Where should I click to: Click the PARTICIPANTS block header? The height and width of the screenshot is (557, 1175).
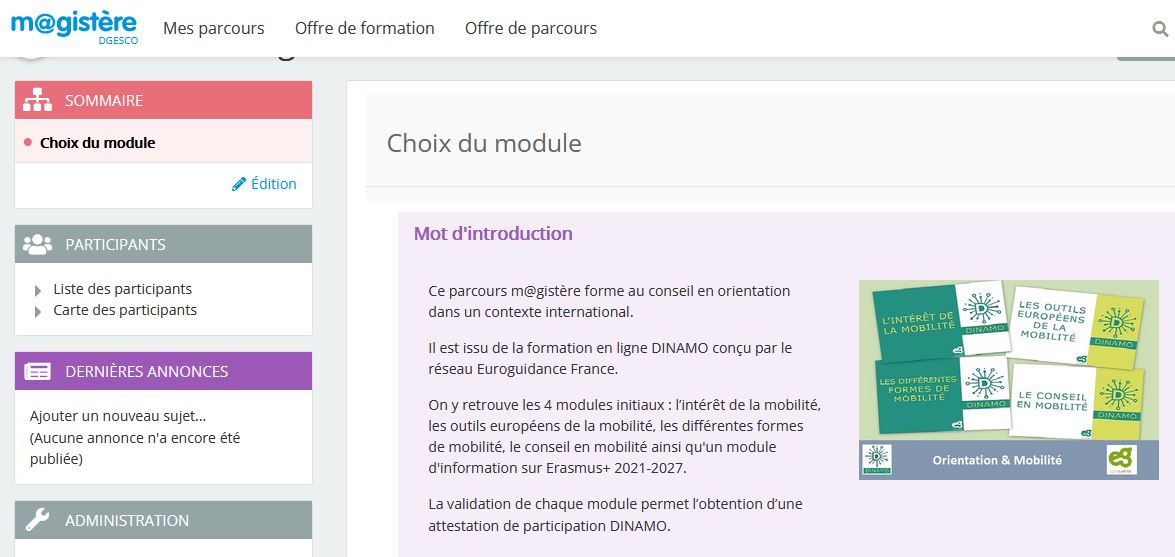click(163, 244)
